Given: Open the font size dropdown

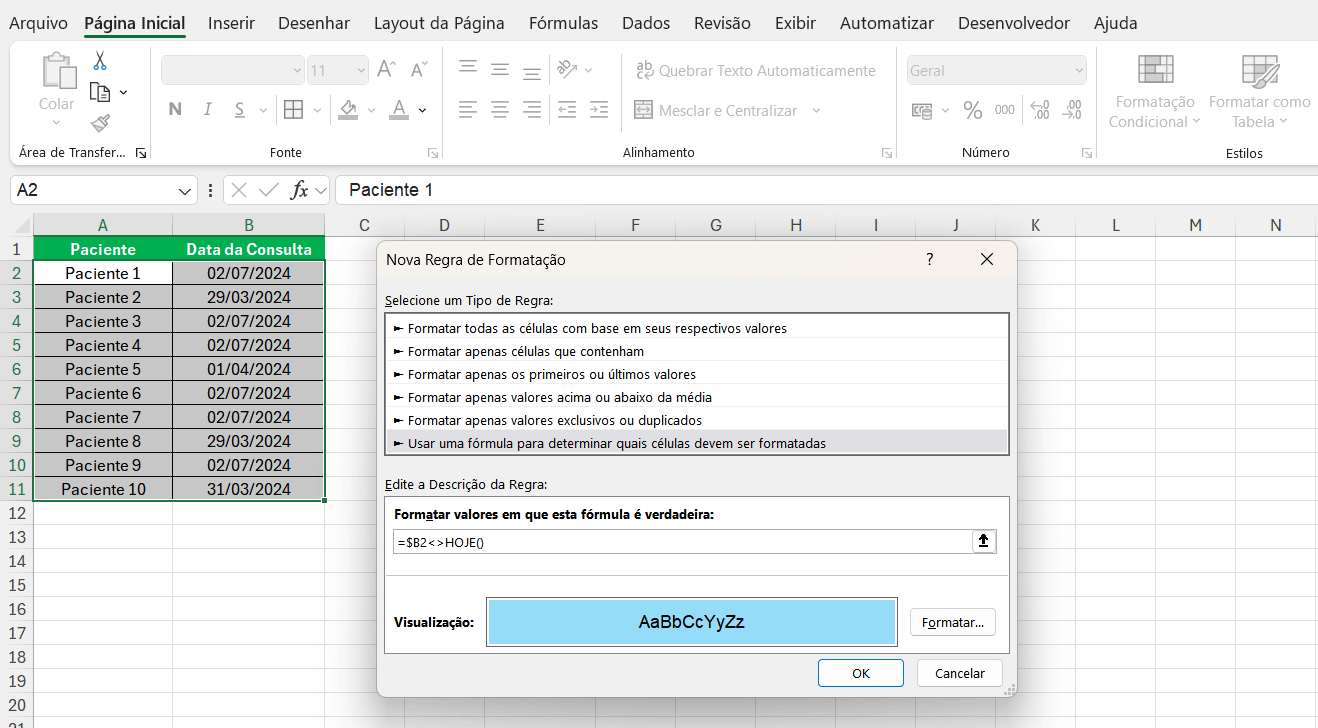Looking at the screenshot, I should click(360, 71).
